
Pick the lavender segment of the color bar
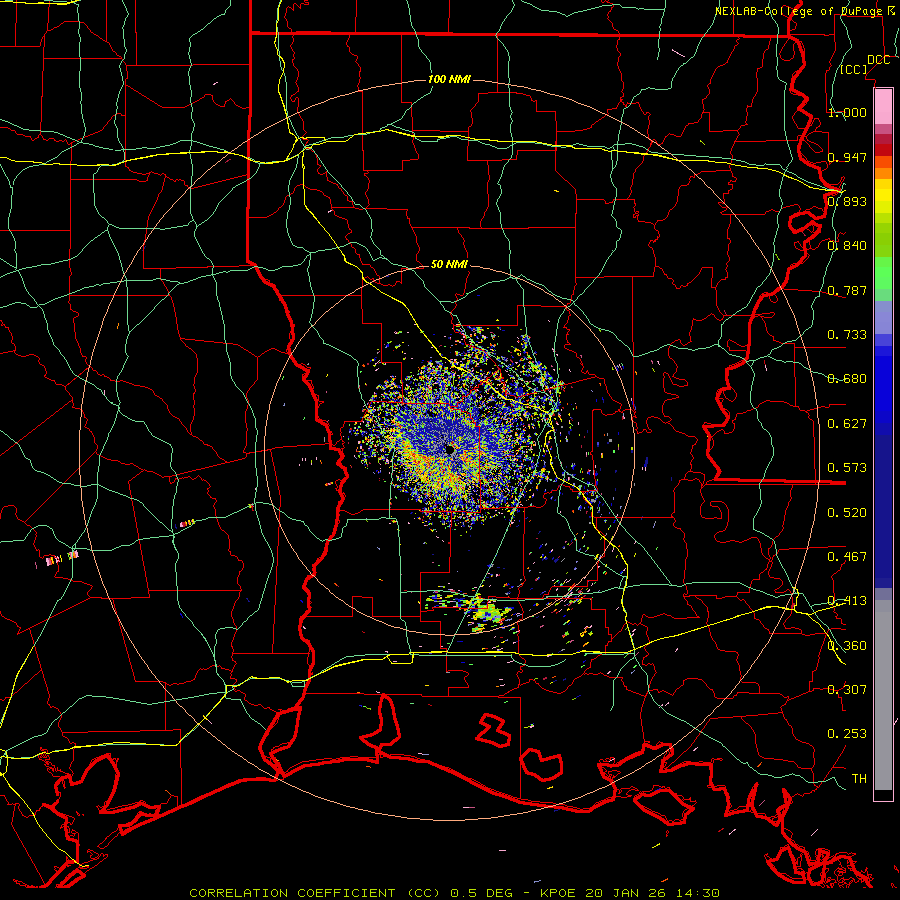(x=883, y=317)
